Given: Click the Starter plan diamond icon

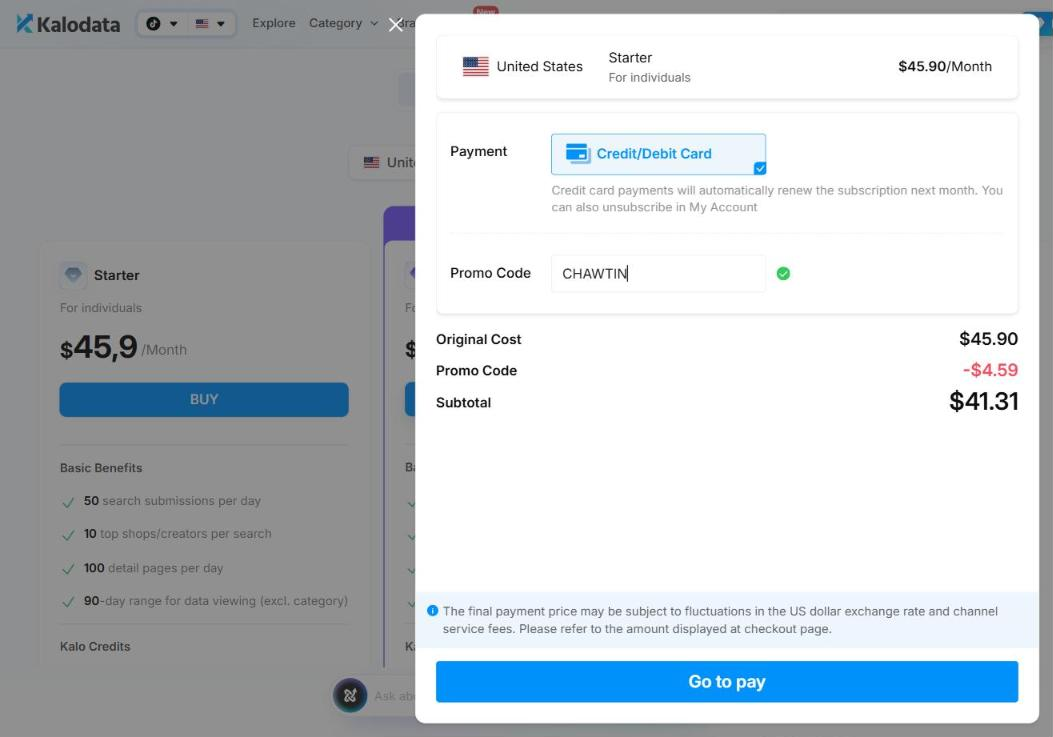Looking at the screenshot, I should [73, 275].
